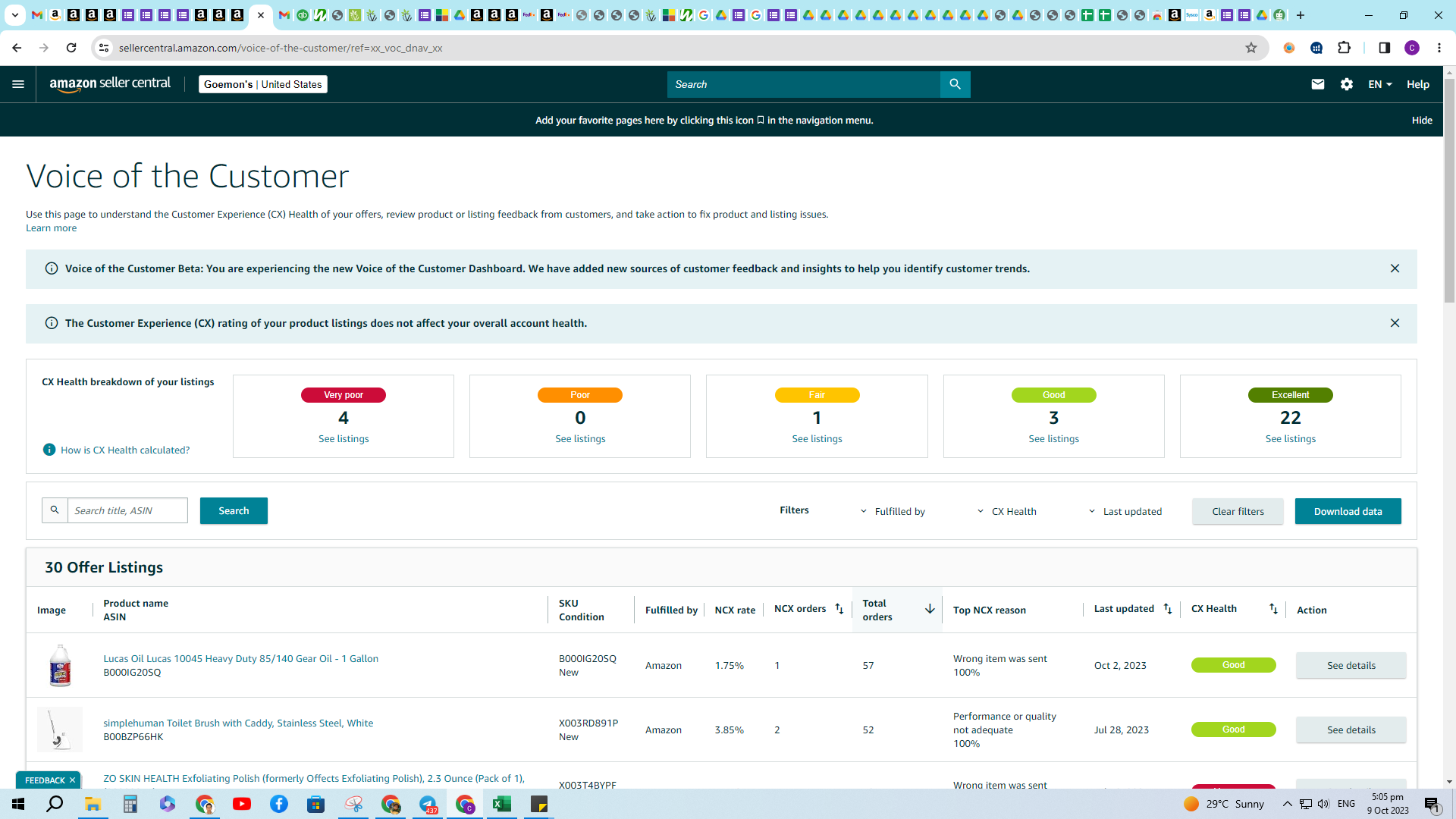Open YouTube icon on the taskbar
The height and width of the screenshot is (819, 1456).
point(242,804)
